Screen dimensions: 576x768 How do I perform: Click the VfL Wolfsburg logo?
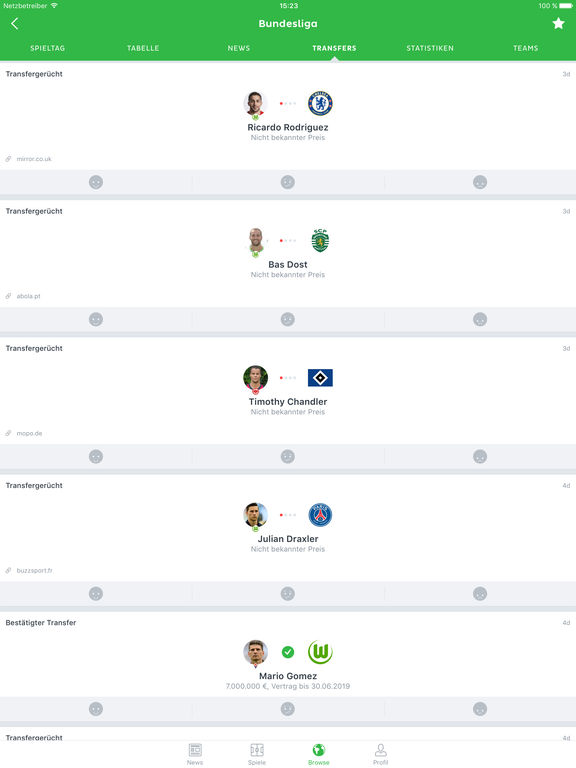320,652
